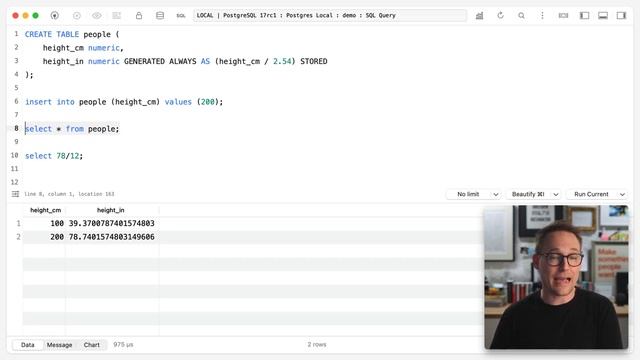Select cell 78.7401574803149606
The width and height of the screenshot is (640, 360).
(111, 237)
